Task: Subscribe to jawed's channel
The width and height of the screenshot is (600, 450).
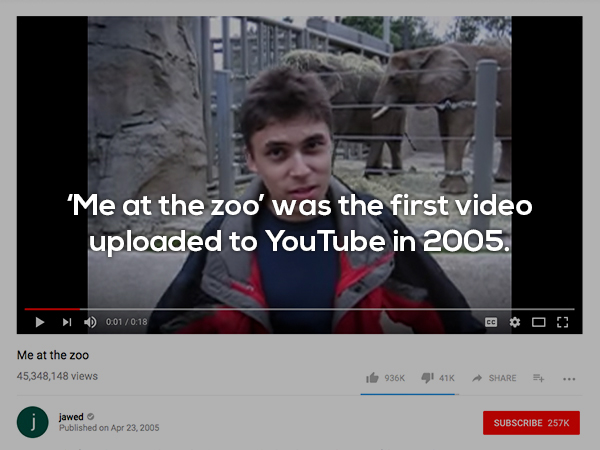Action: coord(531,423)
